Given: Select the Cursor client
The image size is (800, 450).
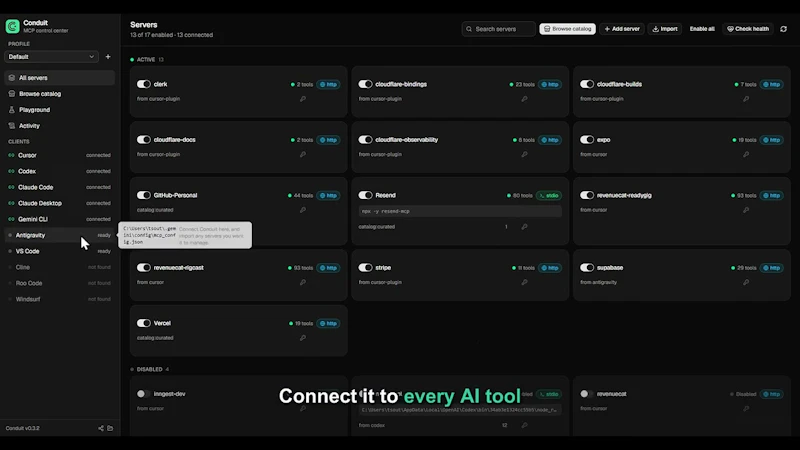Looking at the screenshot, I should coord(60,155).
